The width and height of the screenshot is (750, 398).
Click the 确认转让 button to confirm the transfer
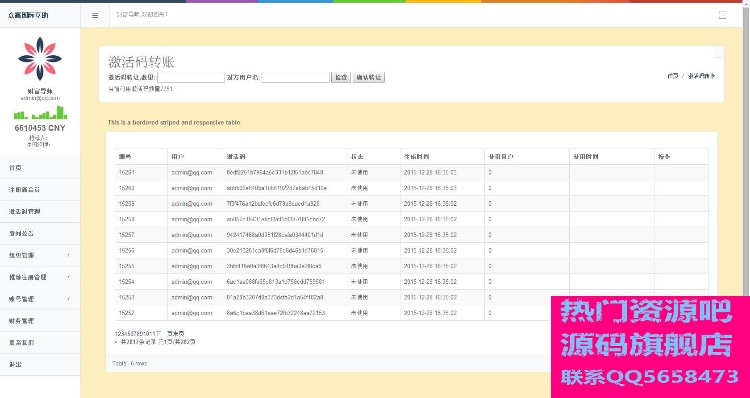369,77
